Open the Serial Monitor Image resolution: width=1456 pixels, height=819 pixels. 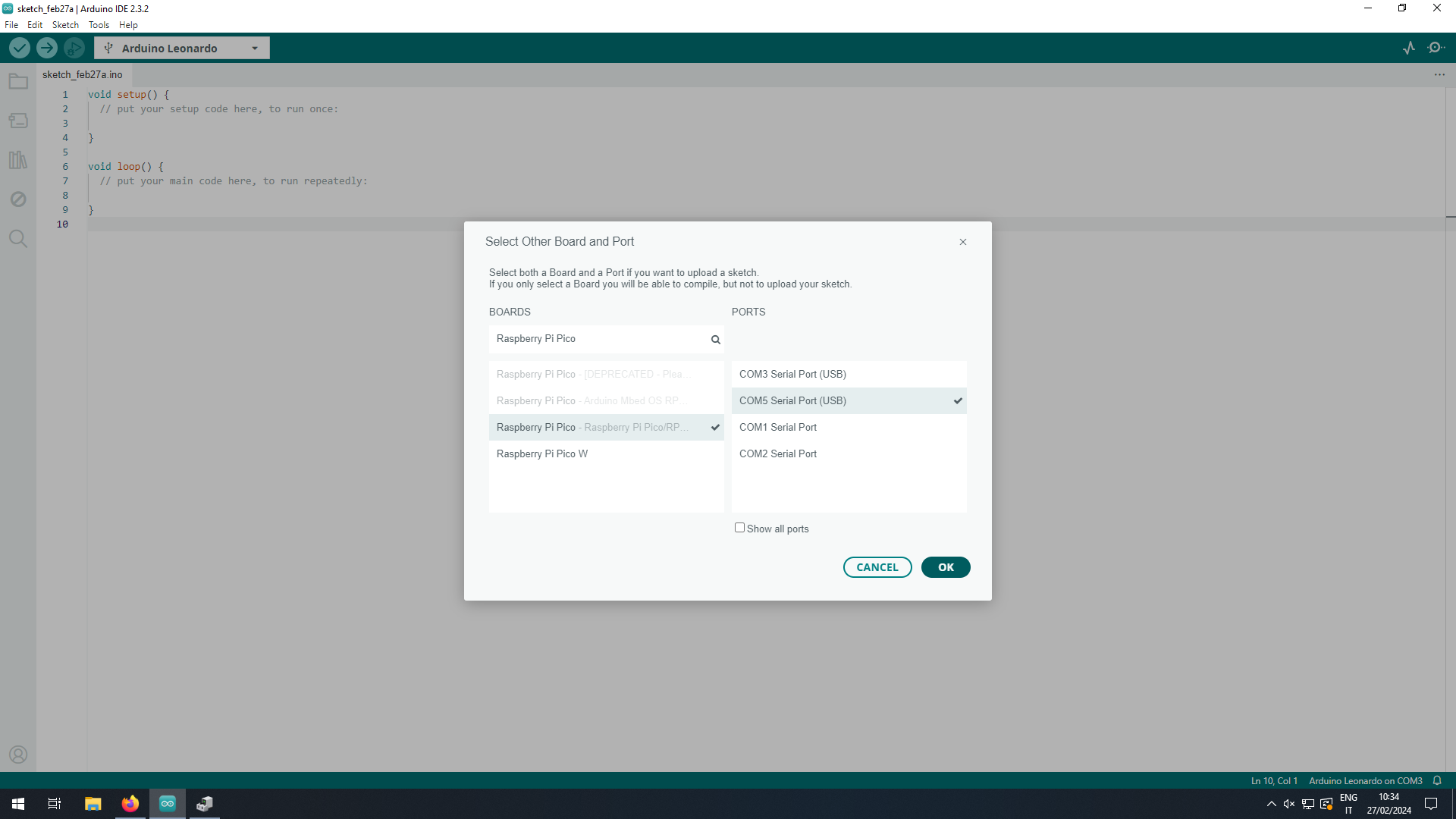1436,48
